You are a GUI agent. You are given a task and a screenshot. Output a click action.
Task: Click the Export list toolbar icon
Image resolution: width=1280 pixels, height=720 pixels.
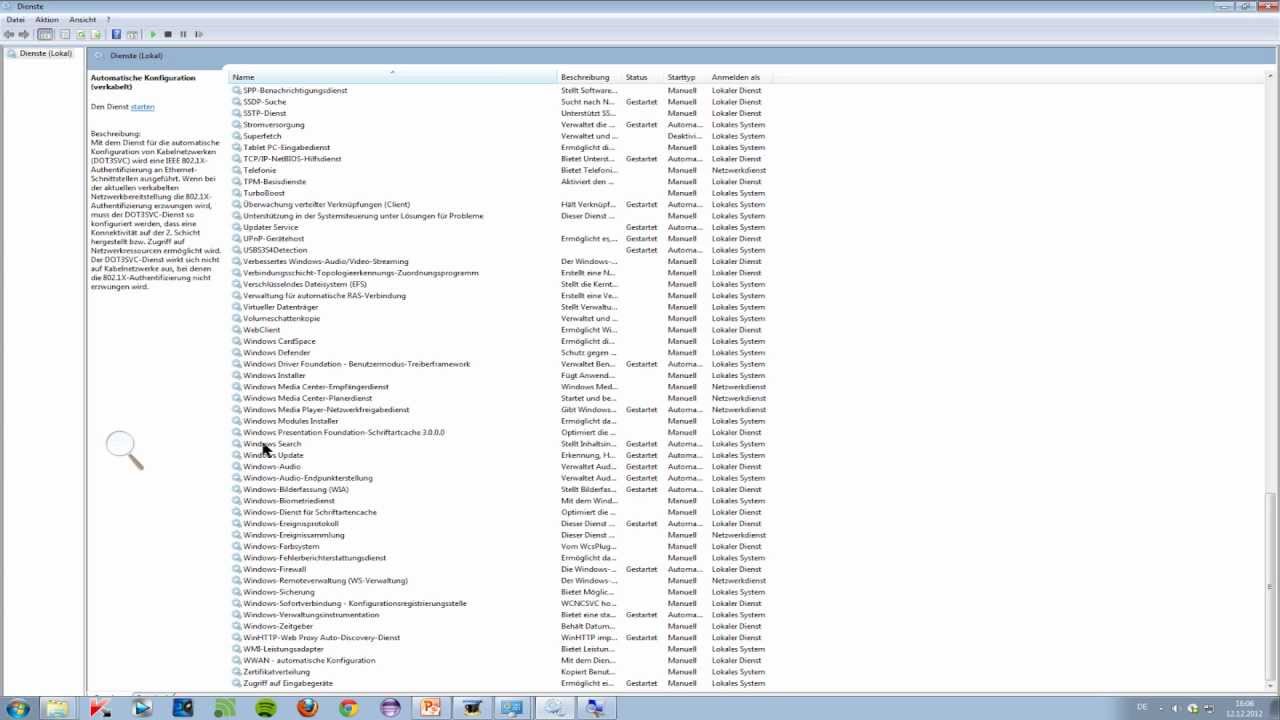click(x=96, y=34)
